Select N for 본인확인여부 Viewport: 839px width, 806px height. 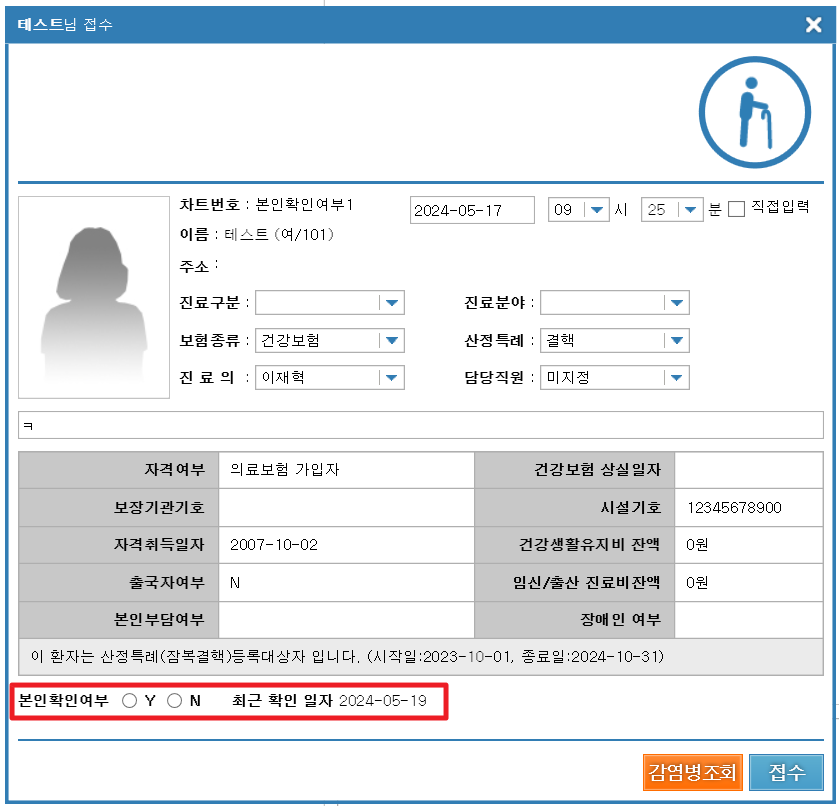[174, 701]
